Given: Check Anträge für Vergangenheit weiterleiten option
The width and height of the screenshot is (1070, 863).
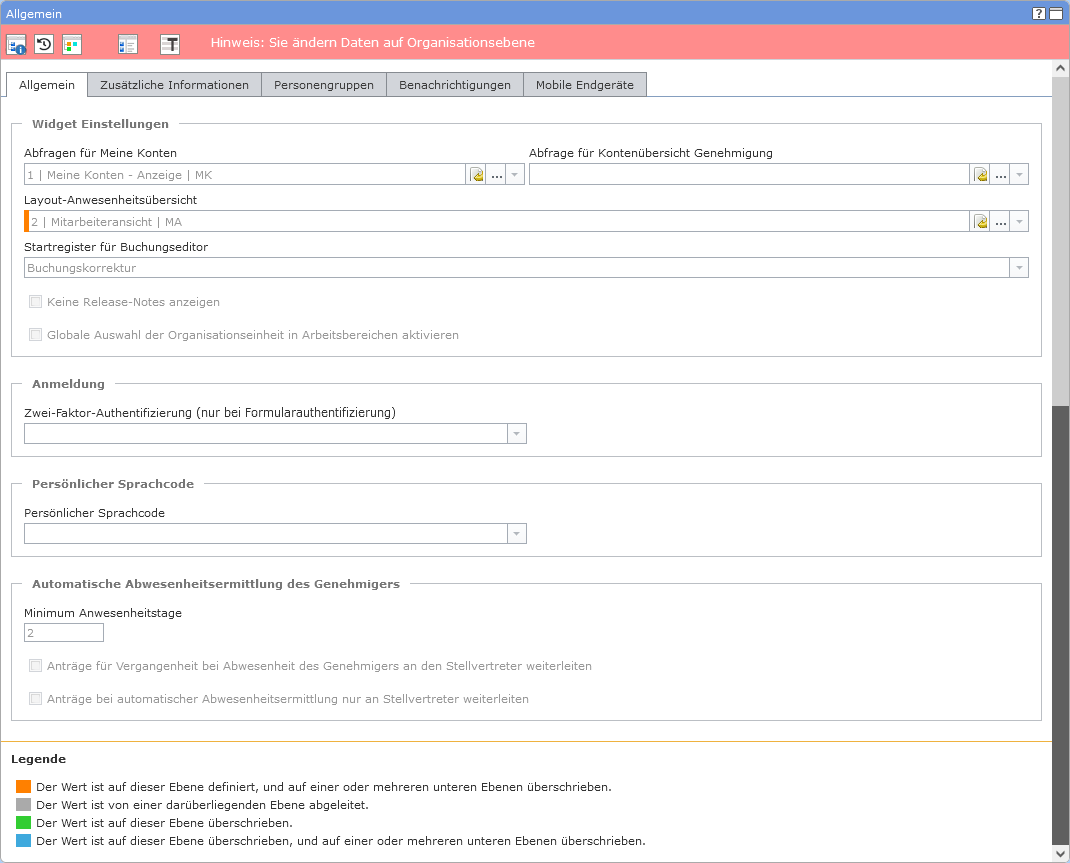Looking at the screenshot, I should pyautogui.click(x=36, y=666).
